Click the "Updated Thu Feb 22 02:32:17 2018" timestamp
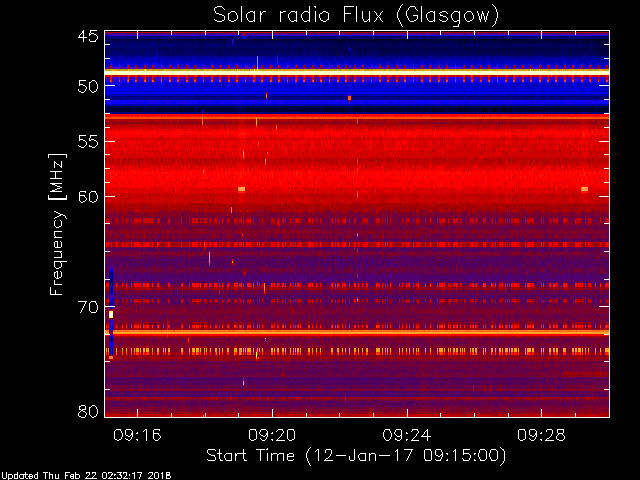640x480 pixels. tap(86, 476)
